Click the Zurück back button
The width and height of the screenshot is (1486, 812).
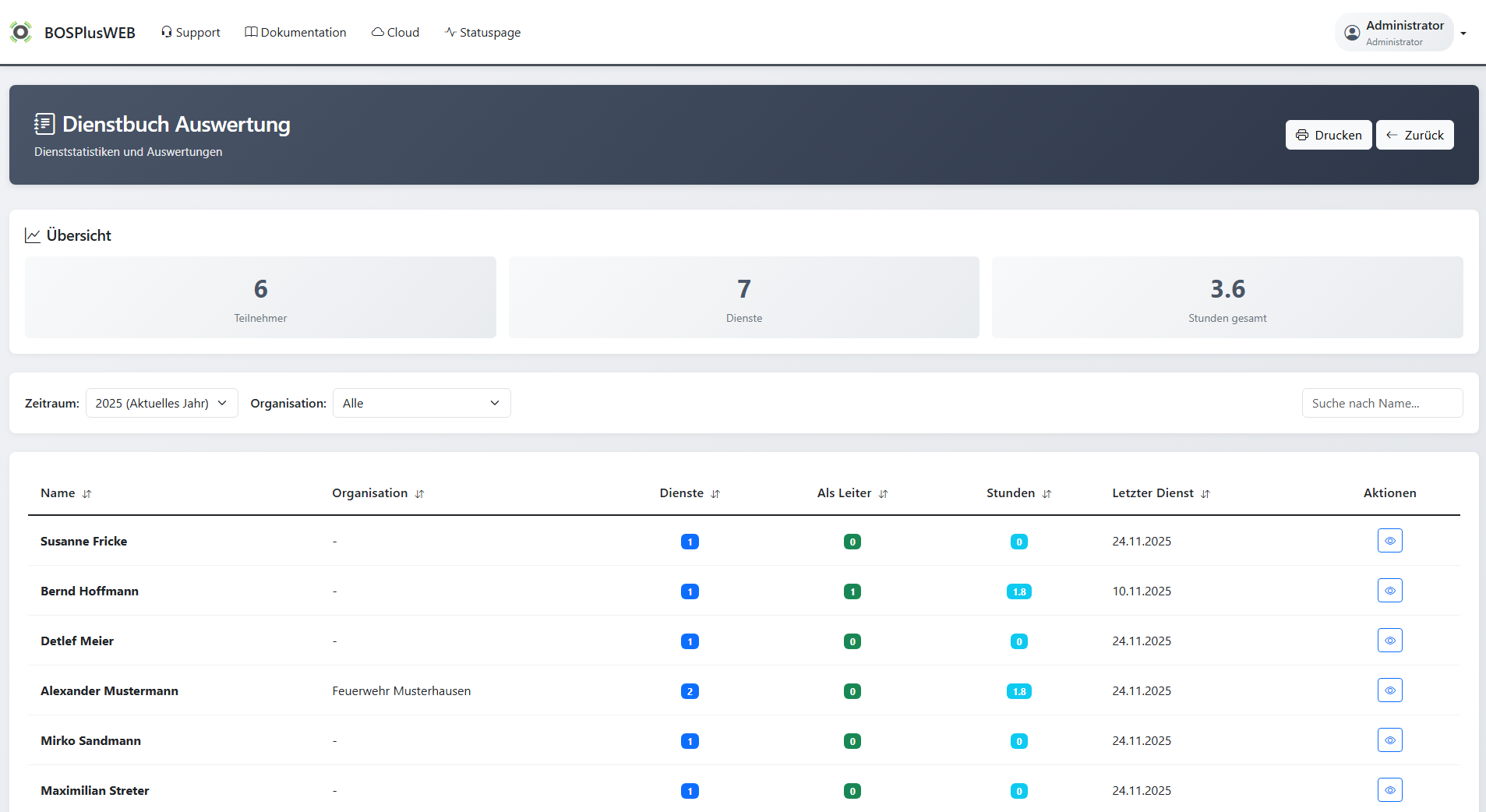tap(1414, 135)
